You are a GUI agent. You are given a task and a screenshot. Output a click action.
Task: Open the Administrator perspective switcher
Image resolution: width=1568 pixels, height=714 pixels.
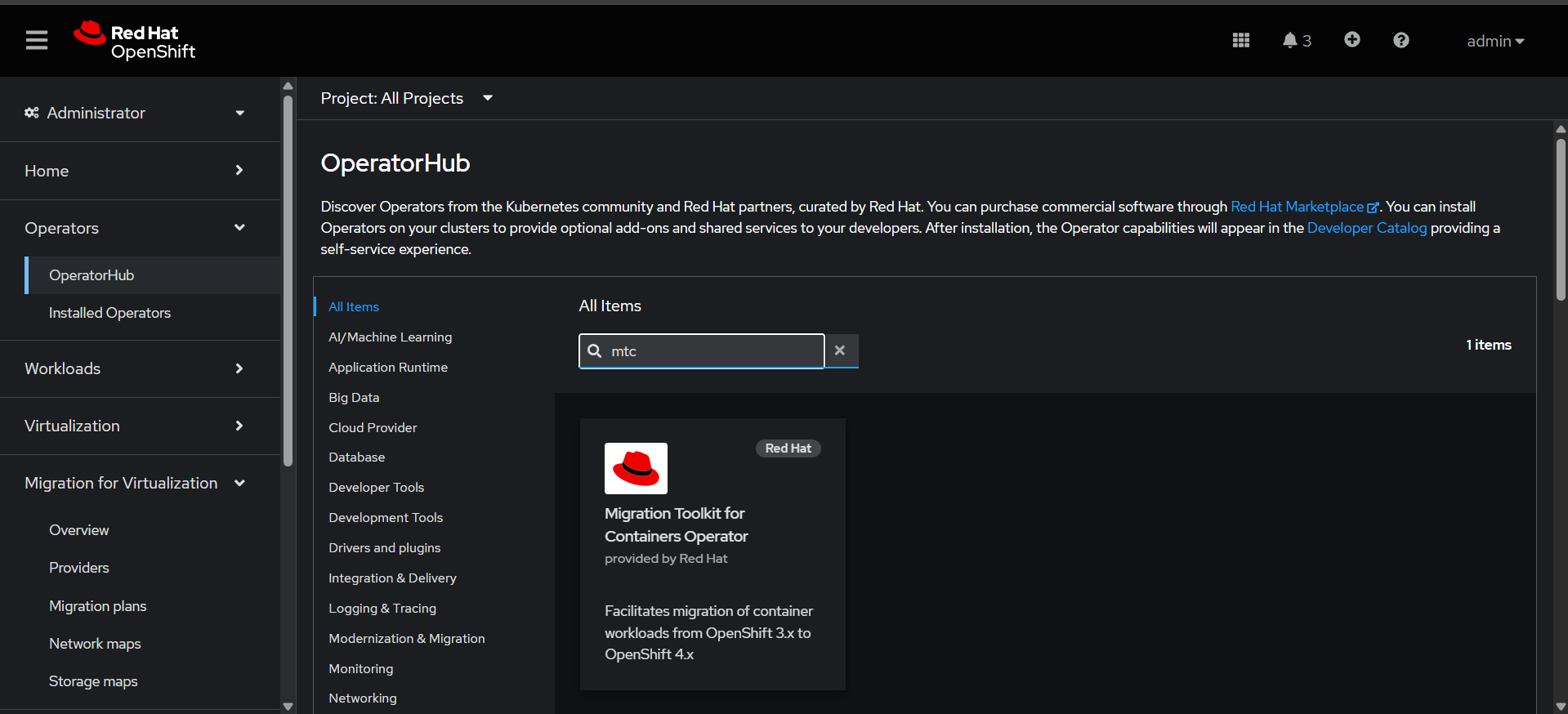coord(135,113)
